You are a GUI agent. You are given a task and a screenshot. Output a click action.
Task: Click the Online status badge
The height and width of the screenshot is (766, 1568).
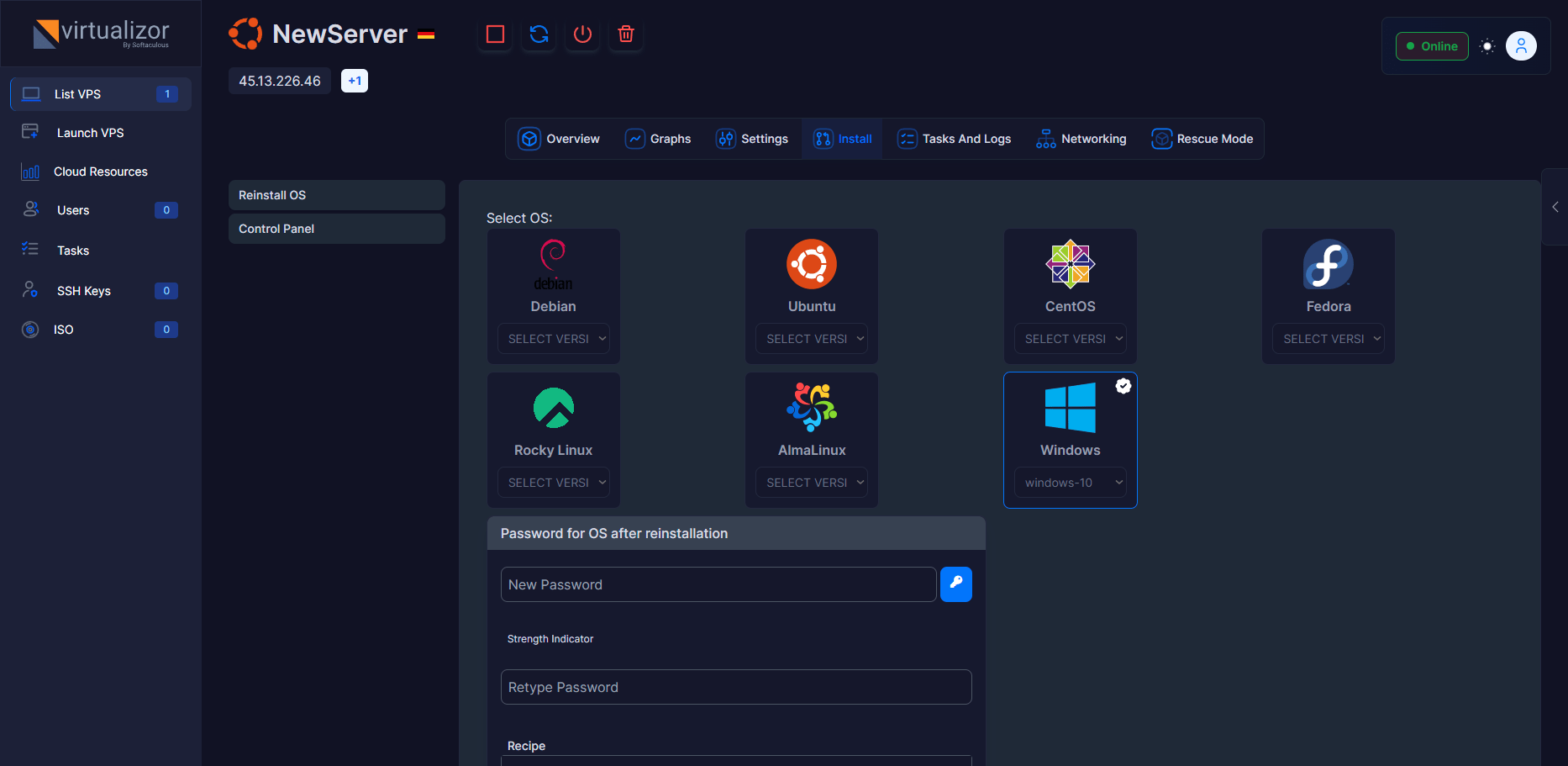tap(1432, 46)
